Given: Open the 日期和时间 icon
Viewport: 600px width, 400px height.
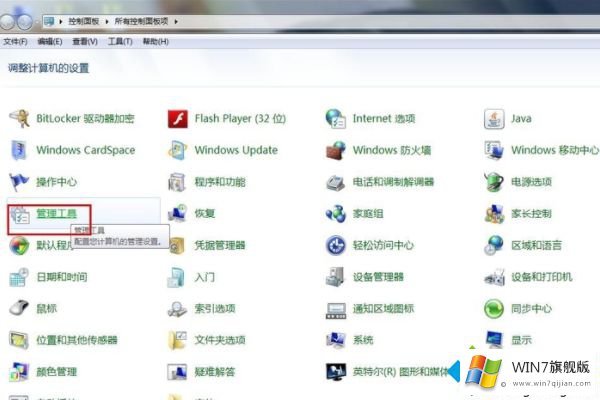Looking at the screenshot, I should 19,277.
